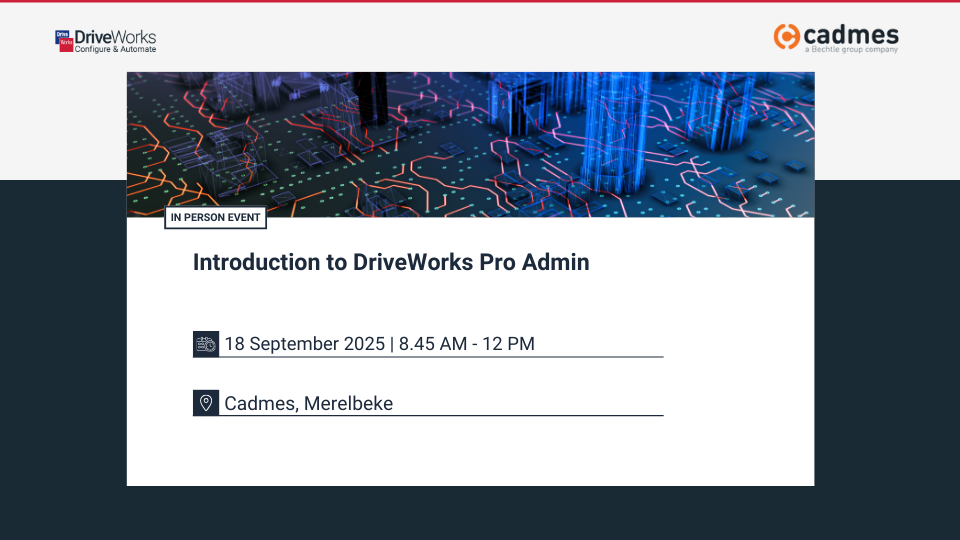This screenshot has width=960, height=540.
Task: Click the '18 September 2025' date text
Action: [x=304, y=344]
